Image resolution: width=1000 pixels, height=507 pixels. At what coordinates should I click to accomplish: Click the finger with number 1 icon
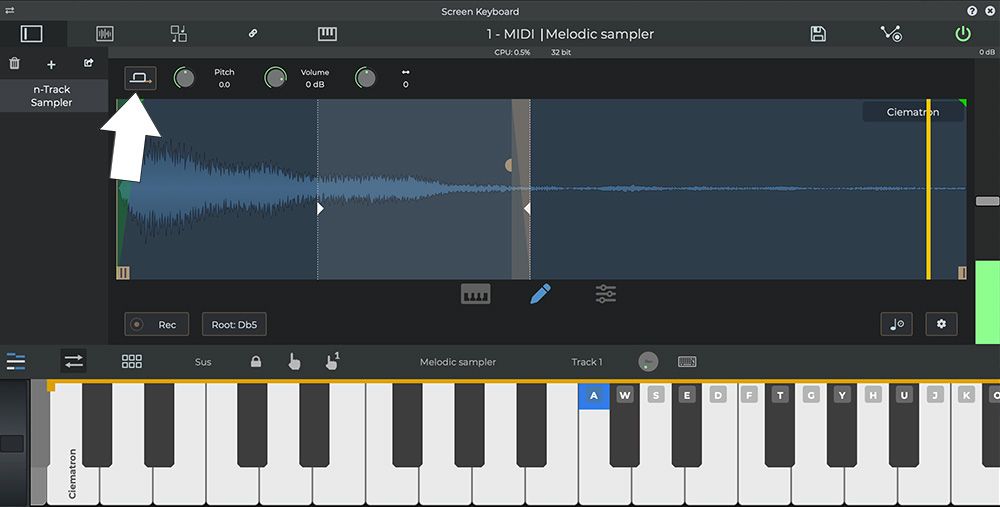coord(332,361)
